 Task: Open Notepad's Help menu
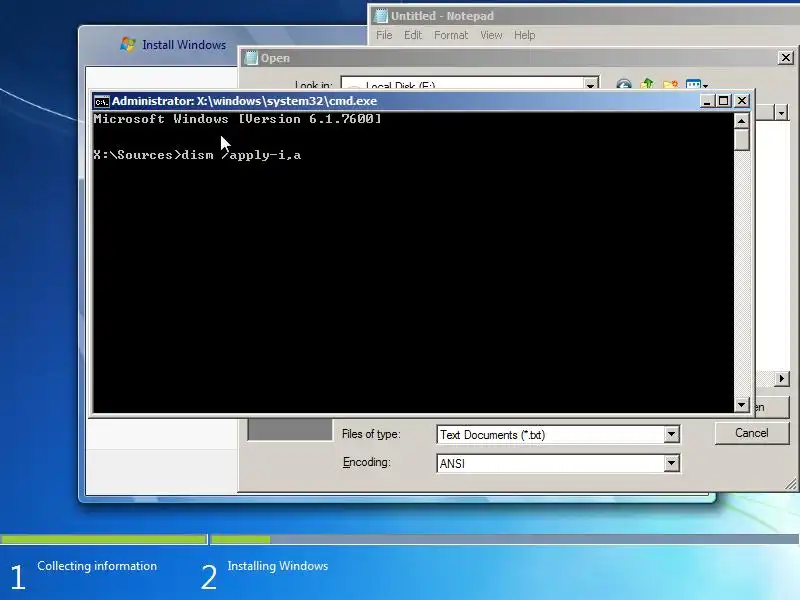point(524,35)
